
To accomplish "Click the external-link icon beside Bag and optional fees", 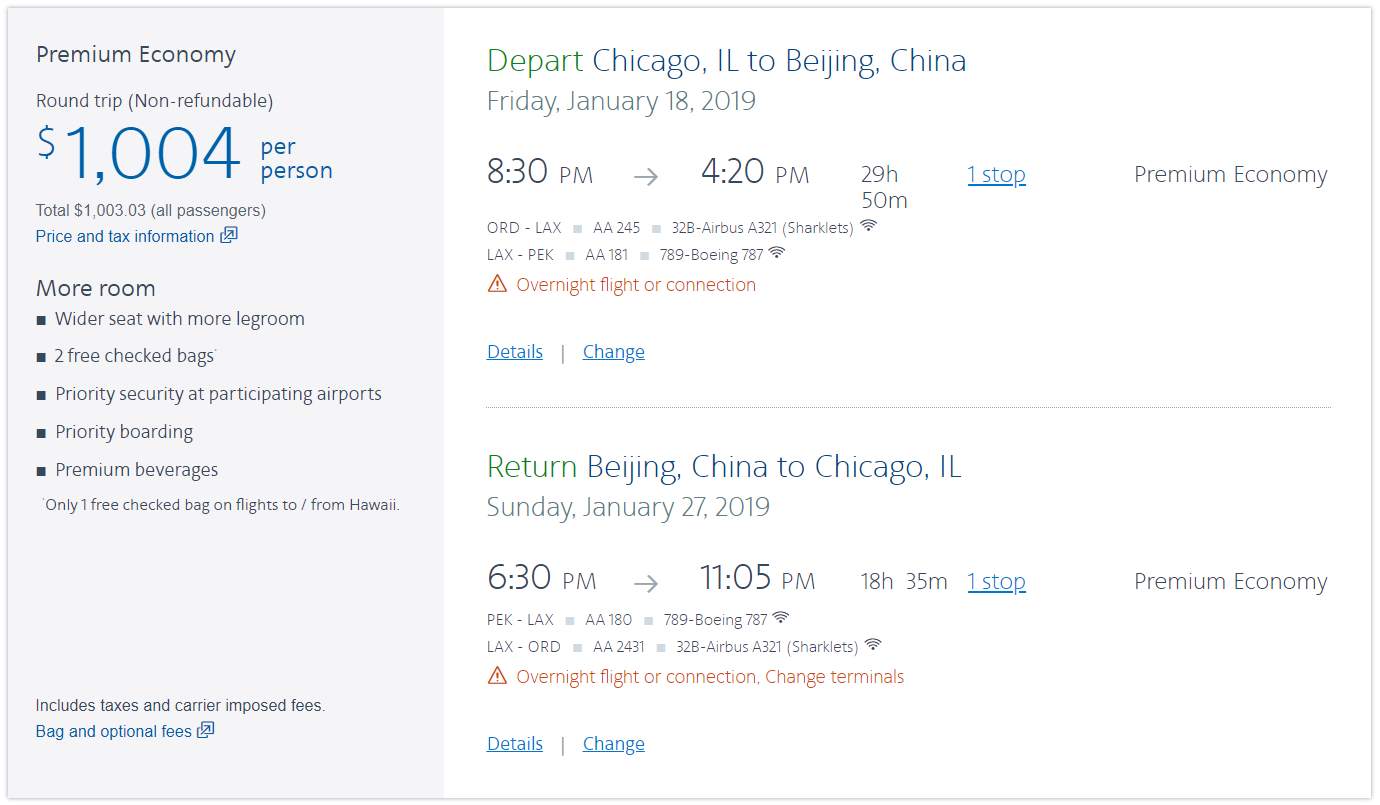I will [x=205, y=731].
